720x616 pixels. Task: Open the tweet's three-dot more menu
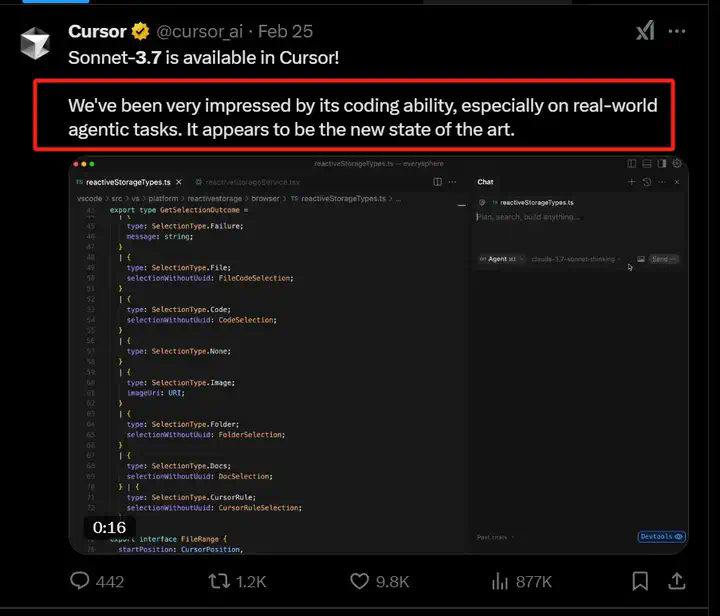tap(677, 31)
